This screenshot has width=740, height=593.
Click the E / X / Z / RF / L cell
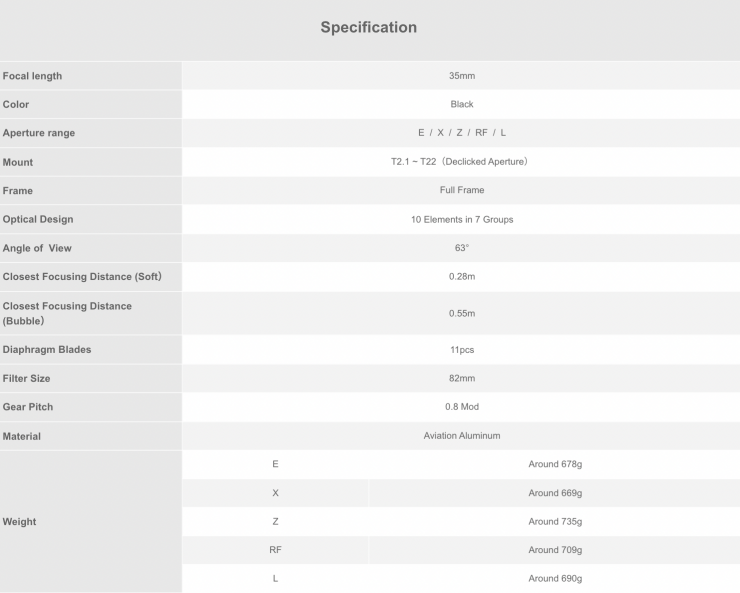point(461,133)
